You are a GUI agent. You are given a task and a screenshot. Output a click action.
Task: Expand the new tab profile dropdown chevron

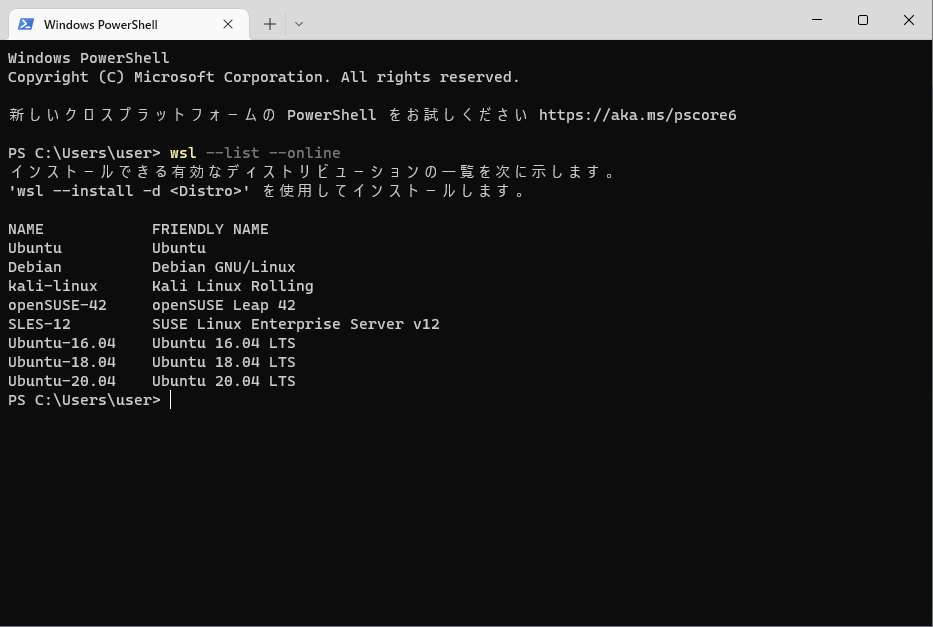pyautogui.click(x=299, y=24)
